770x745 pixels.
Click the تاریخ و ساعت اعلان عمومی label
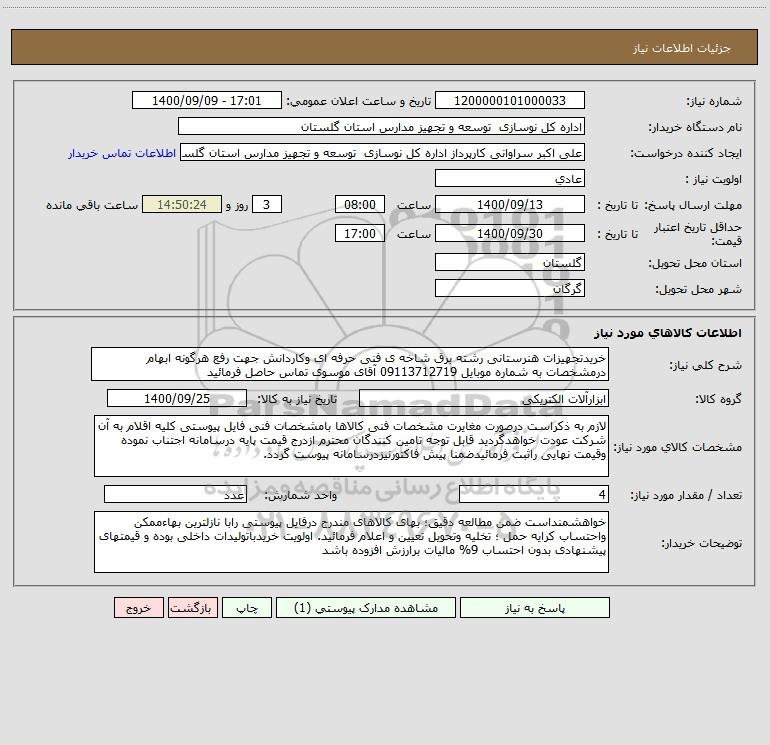click(x=359, y=101)
